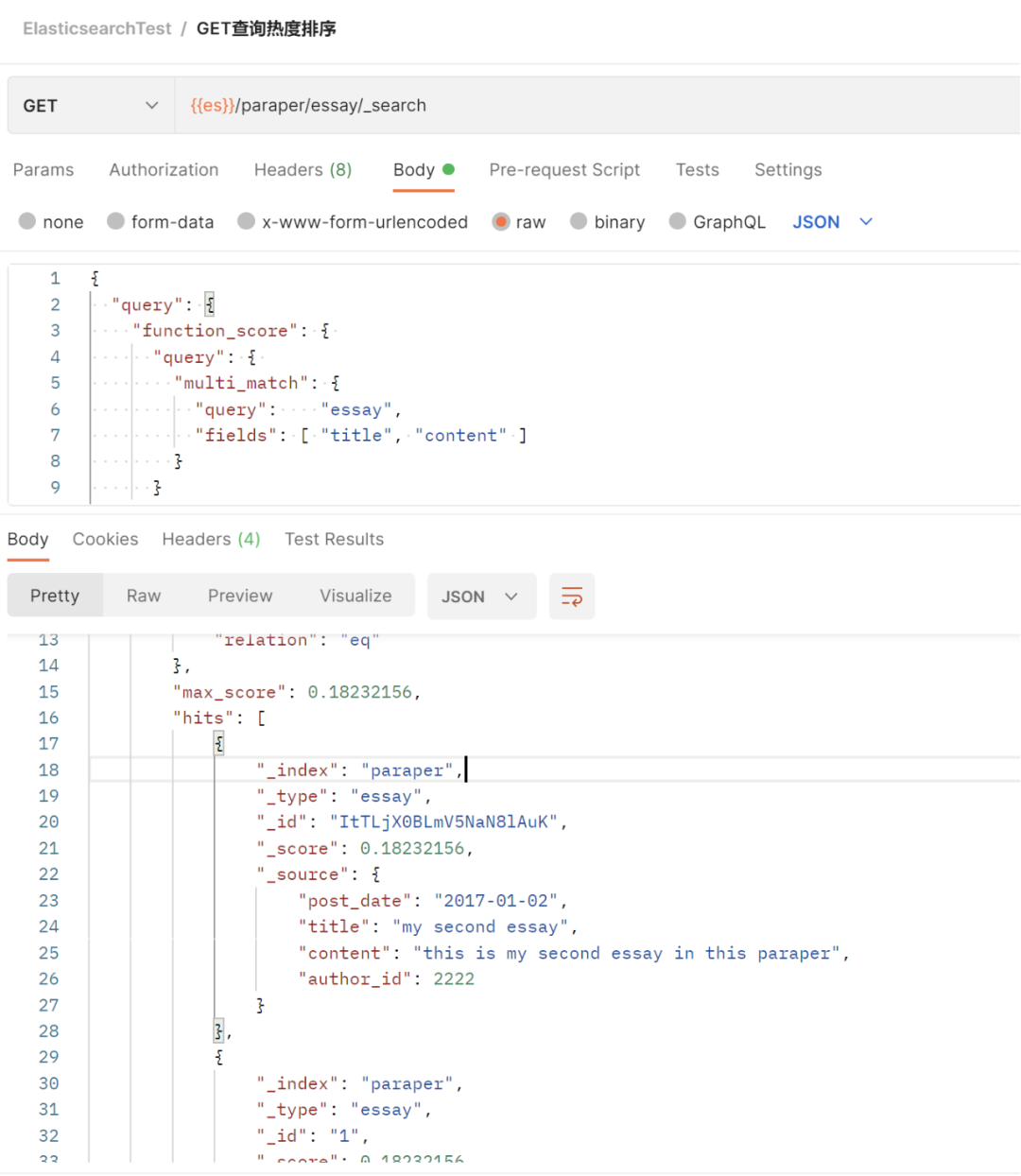Click the _id value "ItTLjX0BLmV5NaN8lAuK"
The image size is (1021, 1176).
tap(444, 822)
